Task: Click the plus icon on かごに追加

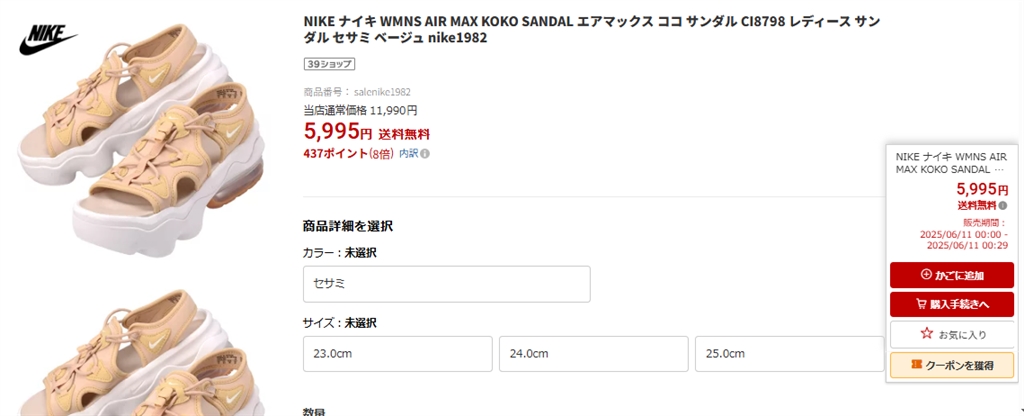Action: click(925, 274)
